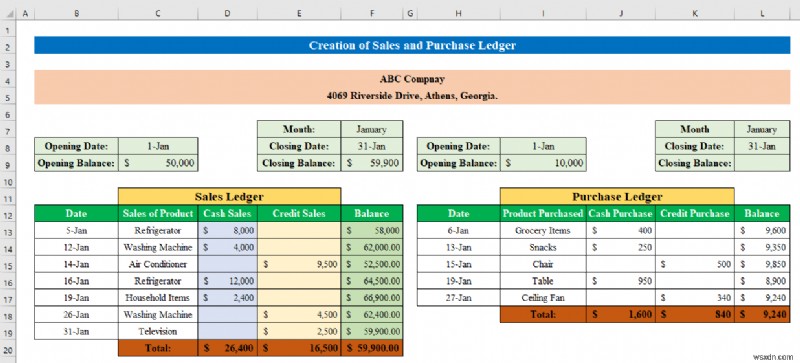This screenshot has height=363, width=800.
Task: Select the 'Air Conditioner' product cell
Action: (x=158, y=264)
